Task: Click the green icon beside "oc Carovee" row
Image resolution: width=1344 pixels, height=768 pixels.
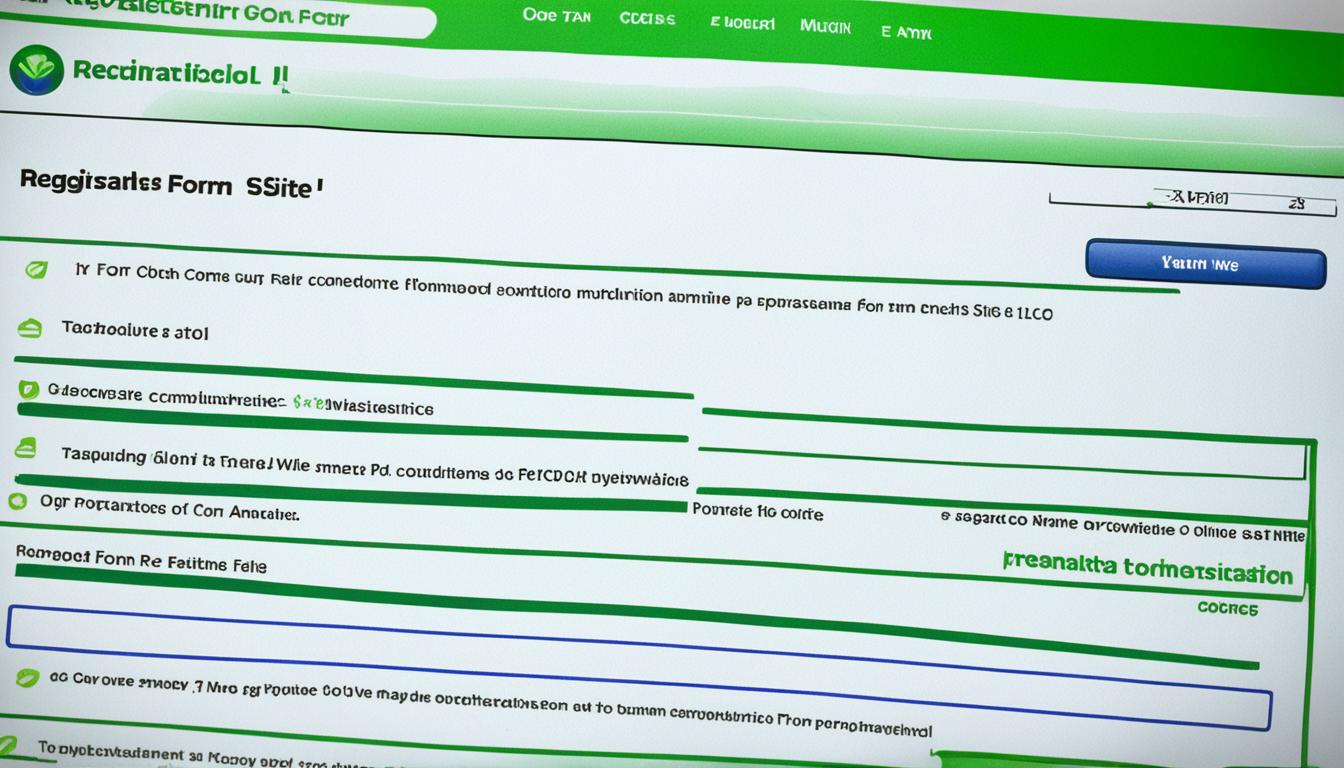Action: pos(28,677)
